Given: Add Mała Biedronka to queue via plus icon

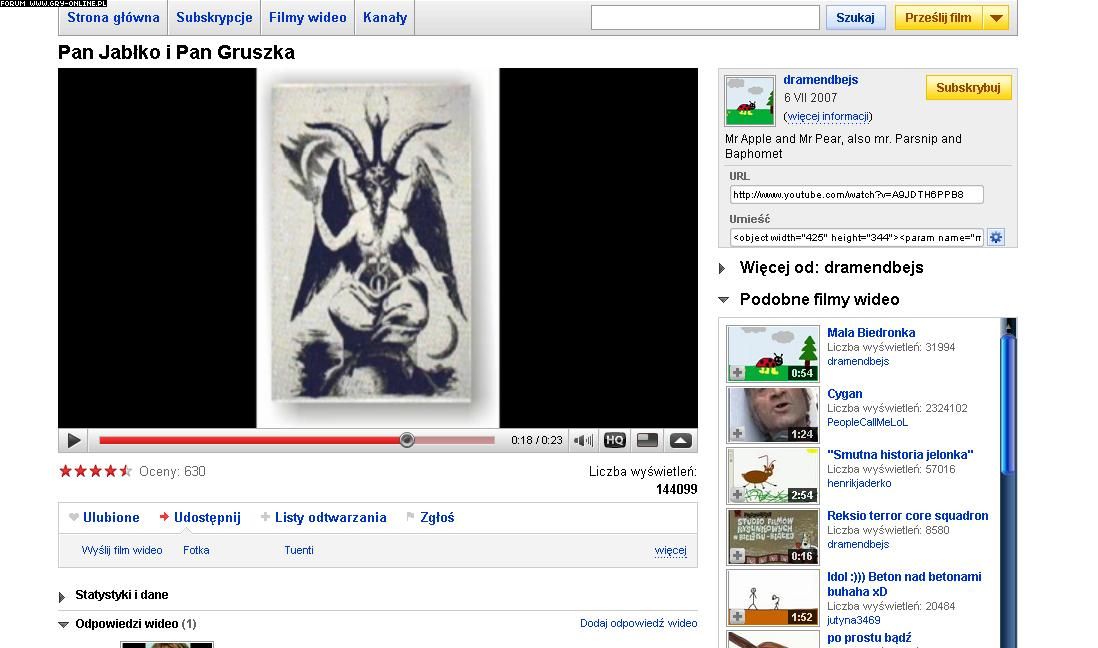Looking at the screenshot, I should (737, 373).
